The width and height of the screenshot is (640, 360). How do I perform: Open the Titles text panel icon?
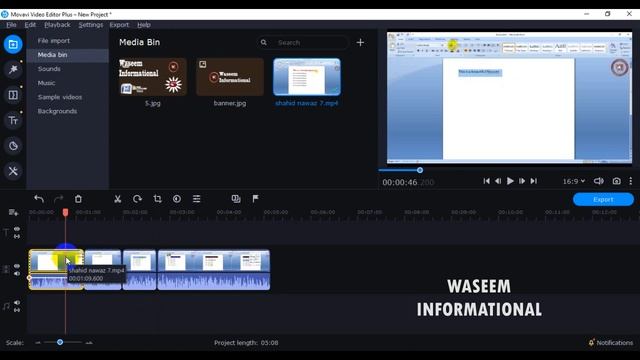(x=13, y=120)
